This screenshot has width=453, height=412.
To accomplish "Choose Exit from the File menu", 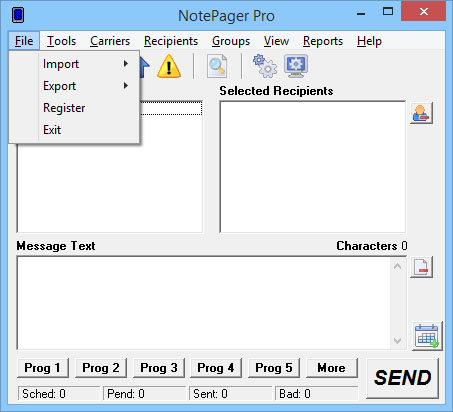I will pos(74,130).
